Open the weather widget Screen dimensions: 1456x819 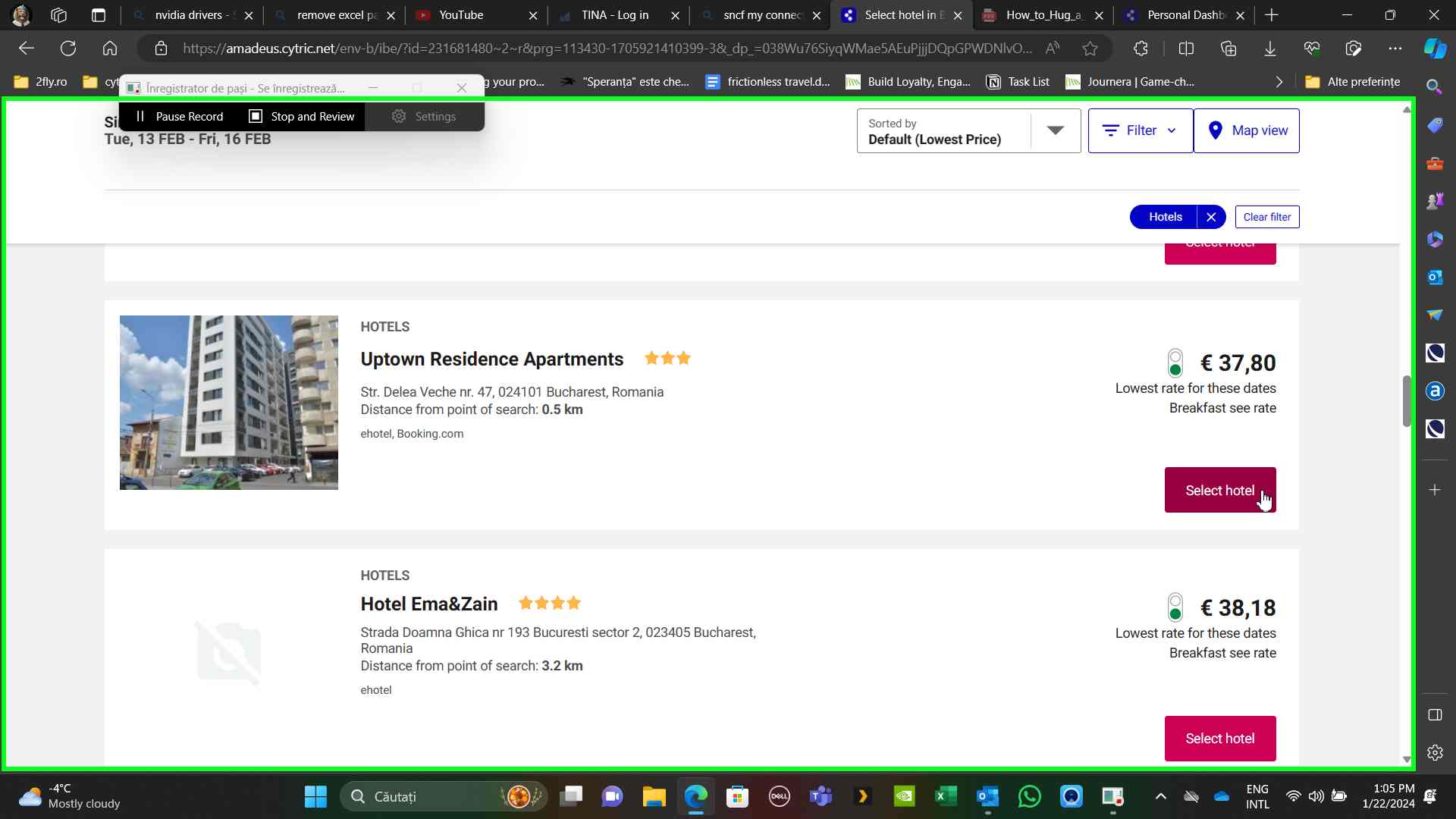(70, 796)
